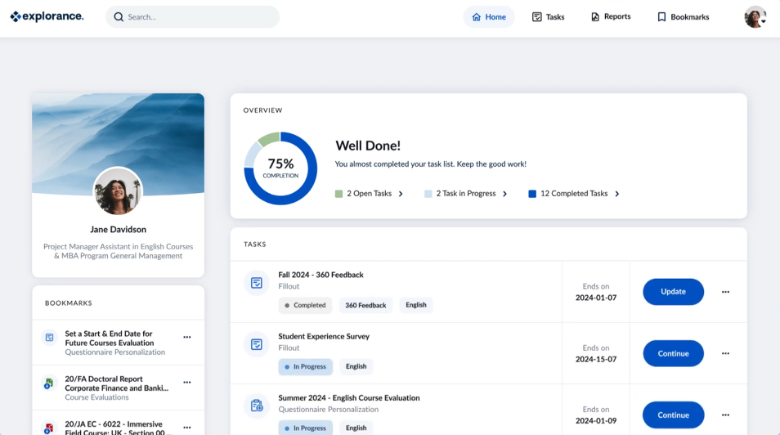Viewport: 780px width, 435px height.
Task: Click the 20/JA EC - 6022 bookmark icon
Action: pyautogui.click(x=49, y=428)
